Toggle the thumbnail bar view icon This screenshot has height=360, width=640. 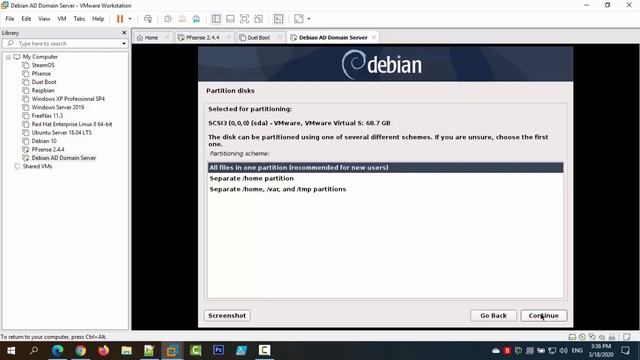pos(230,19)
